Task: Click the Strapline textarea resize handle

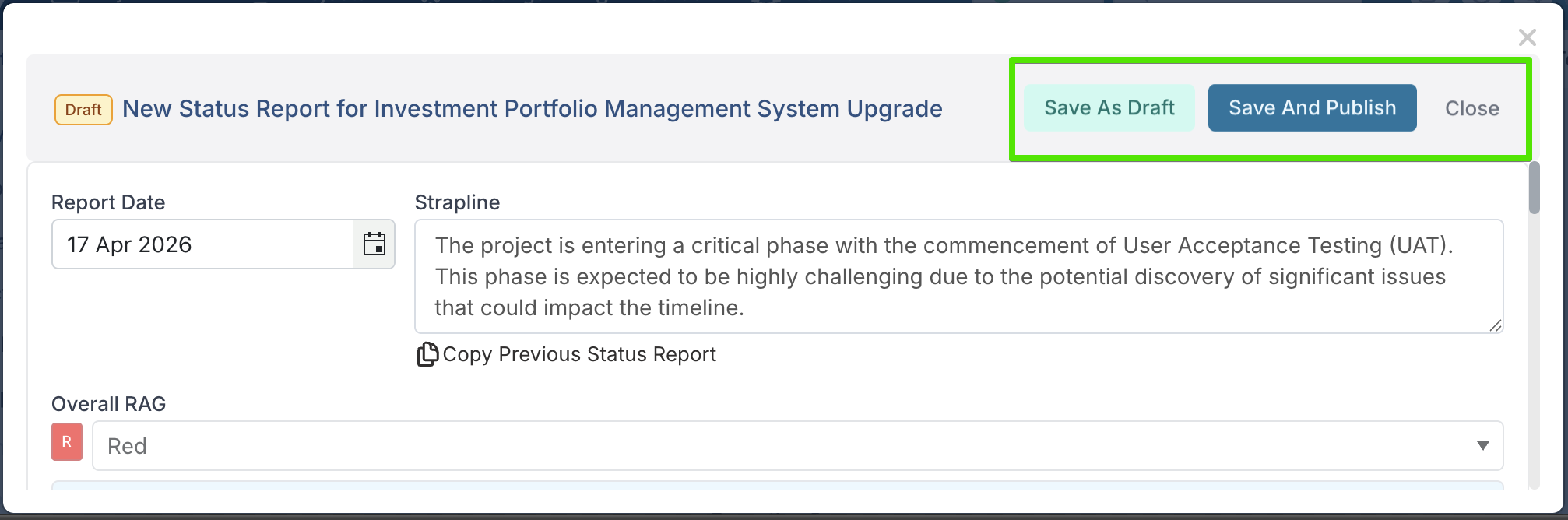Action: 1495,325
